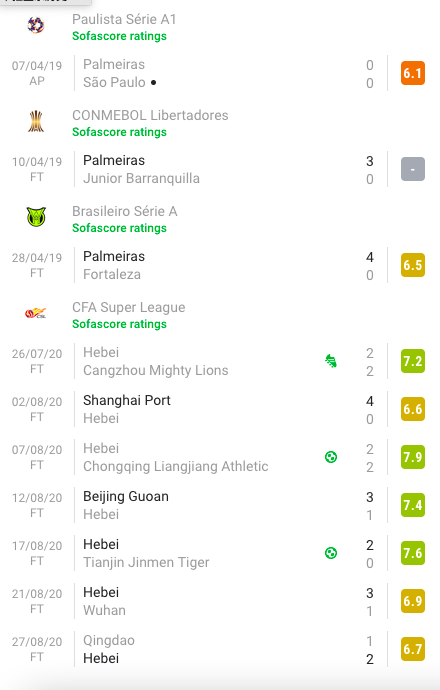440x690 pixels.
Task: Click the assist boot icon for Hebei vs Cangzhou
Action: coord(331,361)
